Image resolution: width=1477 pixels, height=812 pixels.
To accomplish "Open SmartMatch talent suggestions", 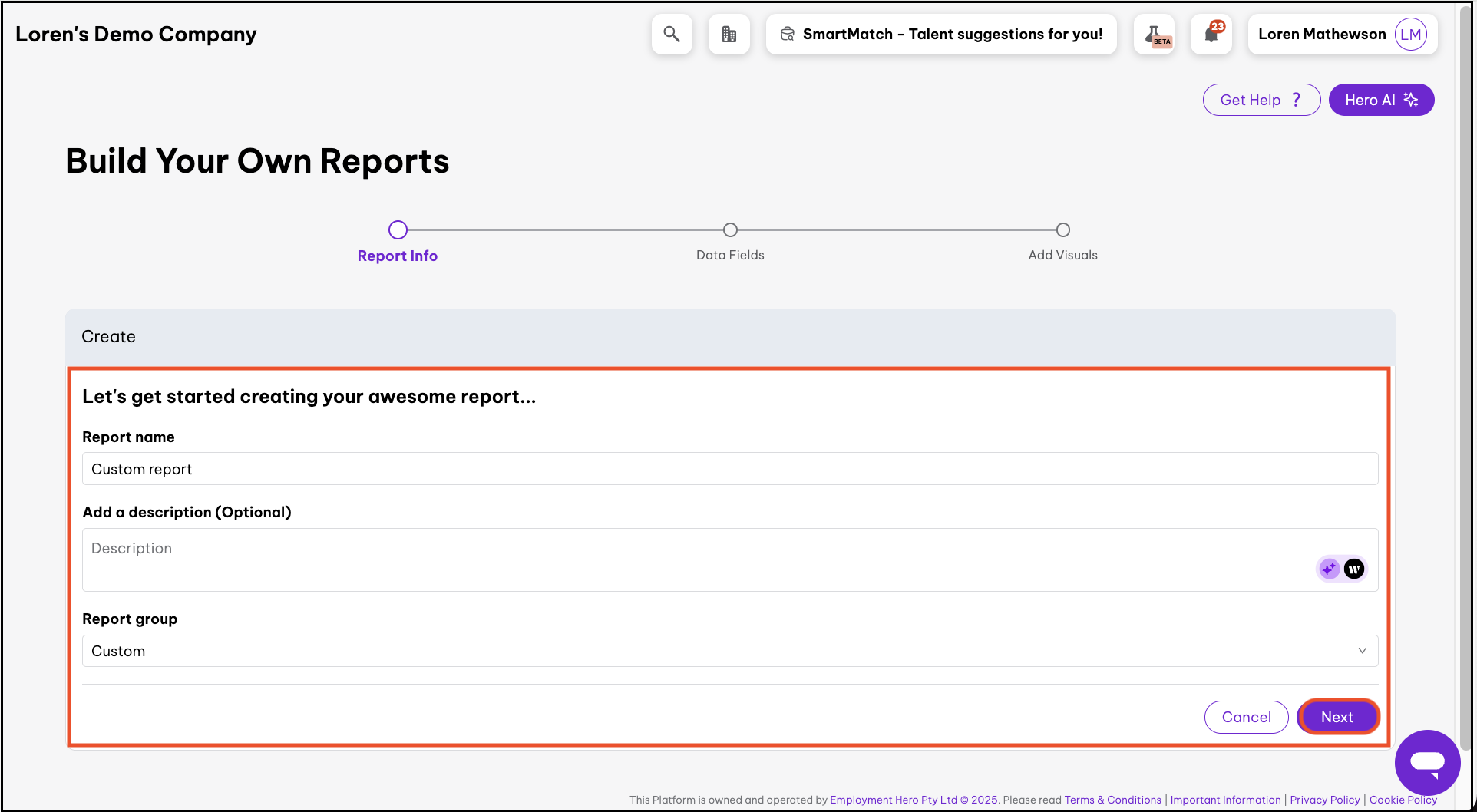I will [x=941, y=35].
